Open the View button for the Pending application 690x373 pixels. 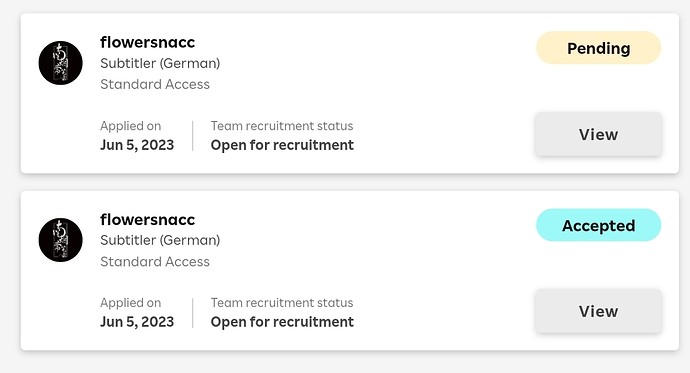point(598,134)
